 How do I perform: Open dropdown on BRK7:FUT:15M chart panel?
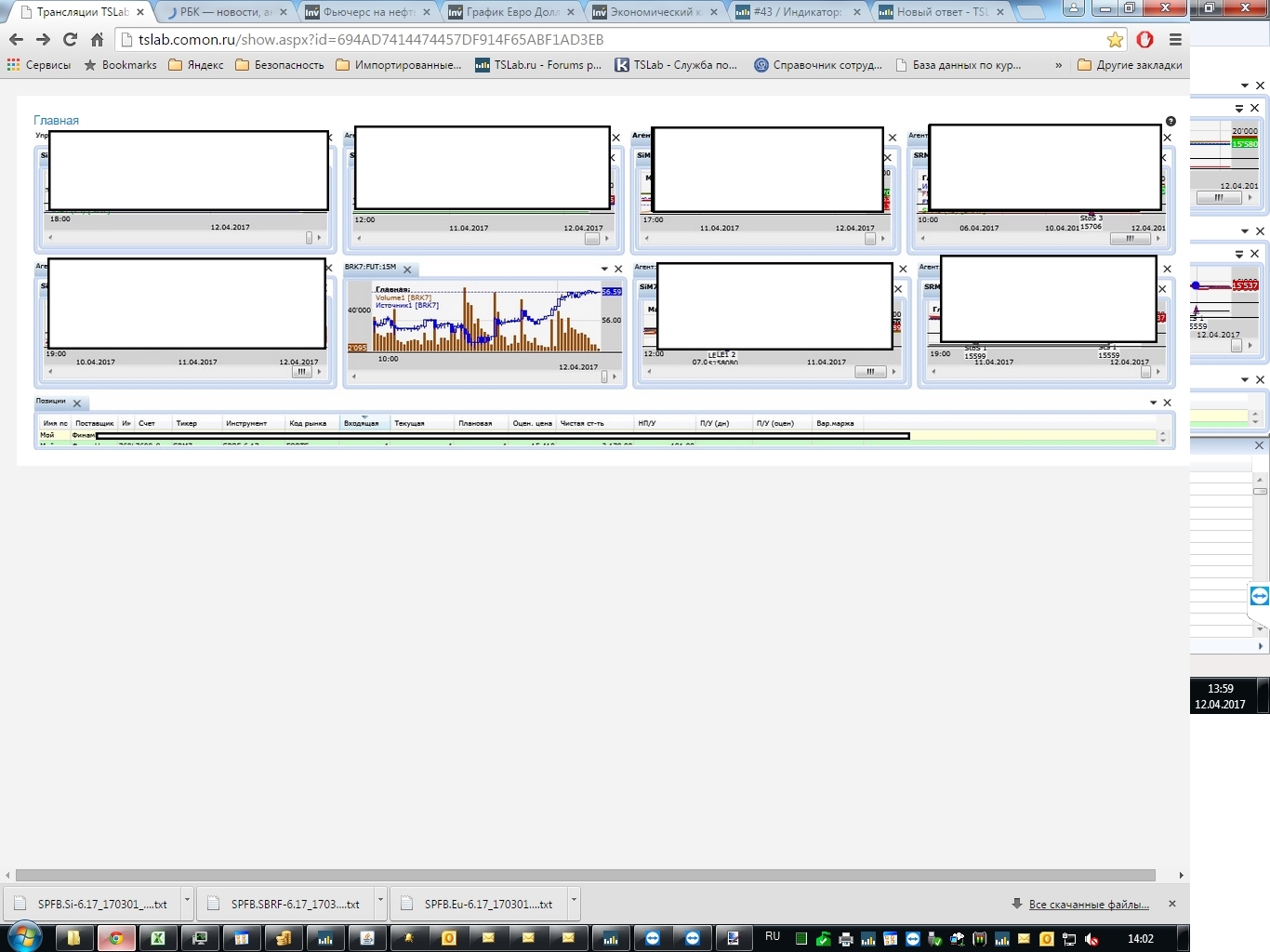[x=604, y=269]
